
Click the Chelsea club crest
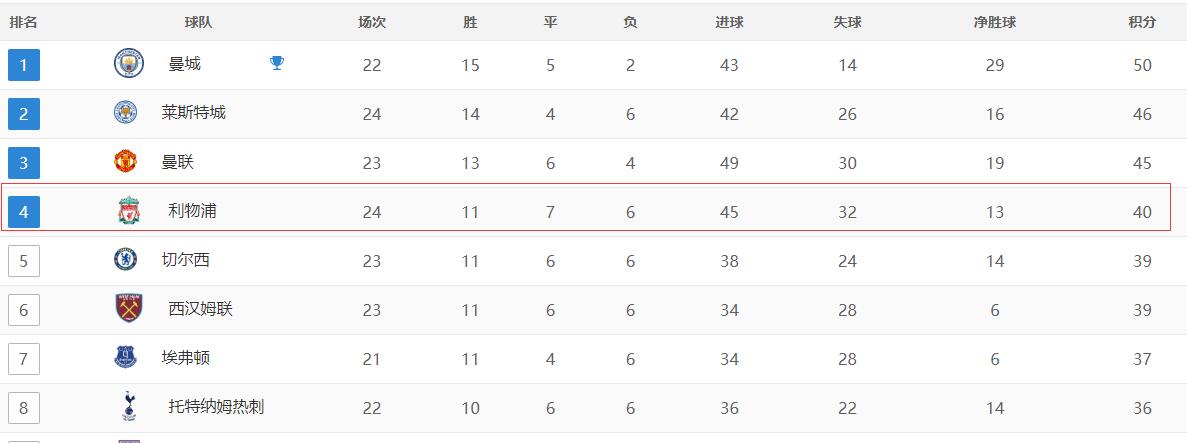[126, 259]
